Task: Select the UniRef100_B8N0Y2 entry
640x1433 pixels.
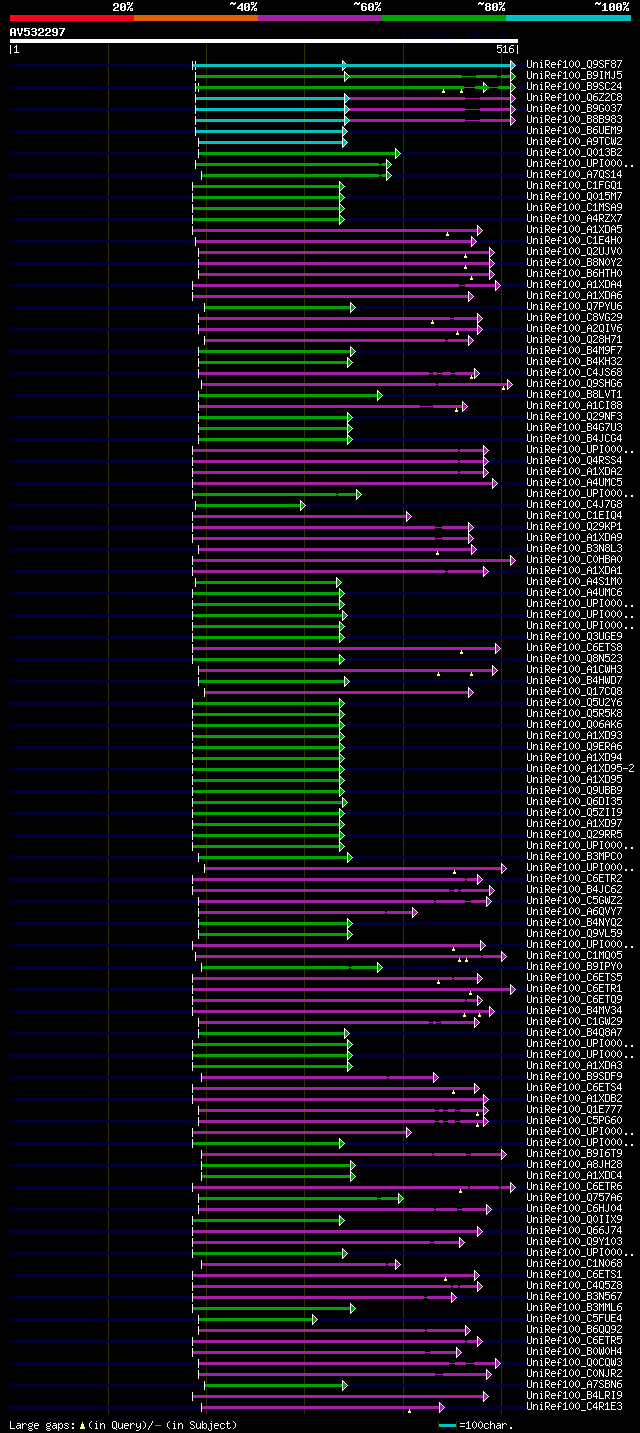Action: coord(574,263)
